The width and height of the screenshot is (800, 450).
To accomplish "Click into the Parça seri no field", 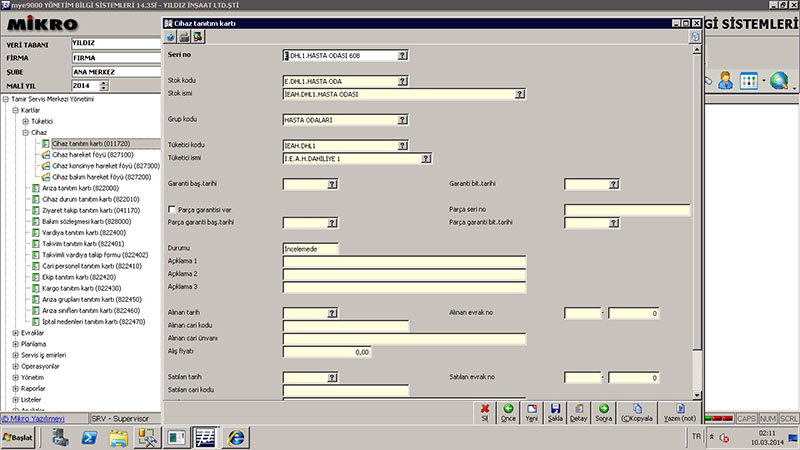I will [x=627, y=210].
